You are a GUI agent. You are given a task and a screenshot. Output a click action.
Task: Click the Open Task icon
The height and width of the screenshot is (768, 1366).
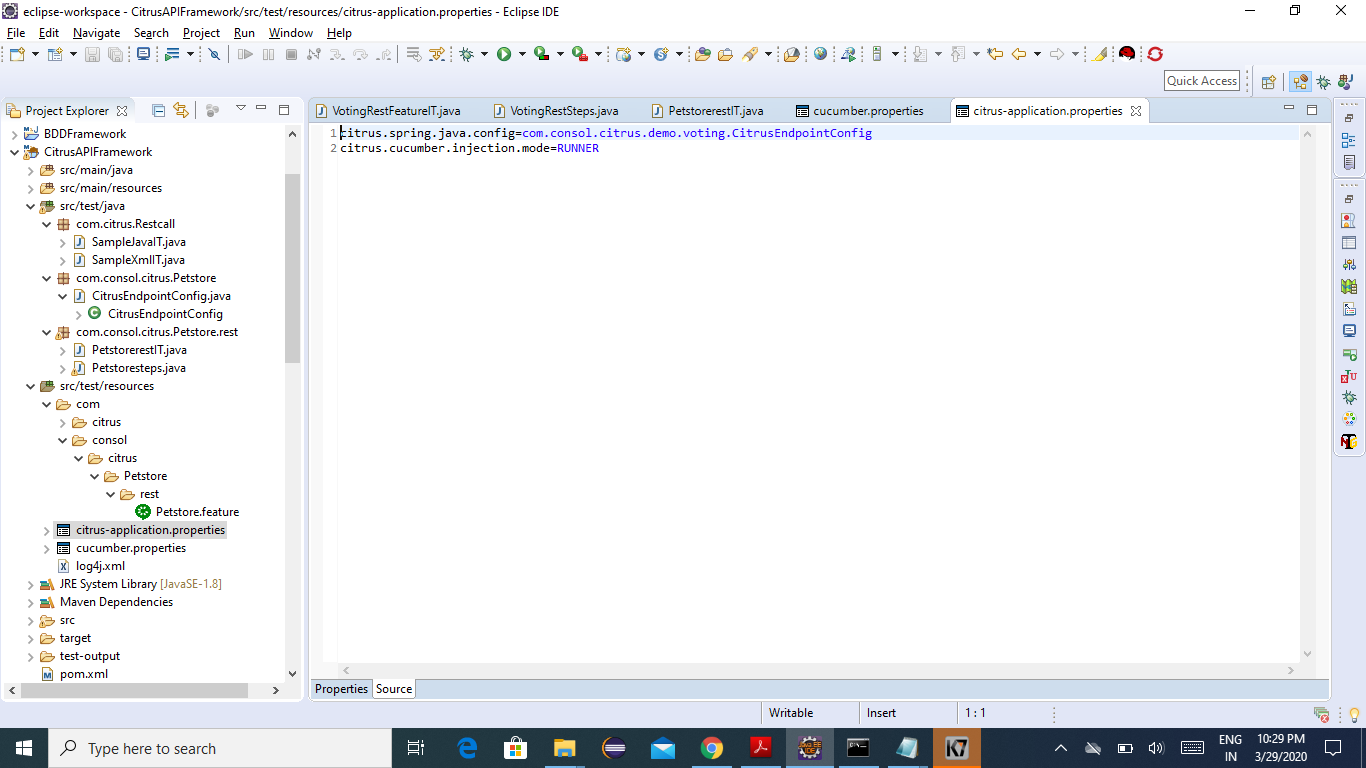pos(726,54)
